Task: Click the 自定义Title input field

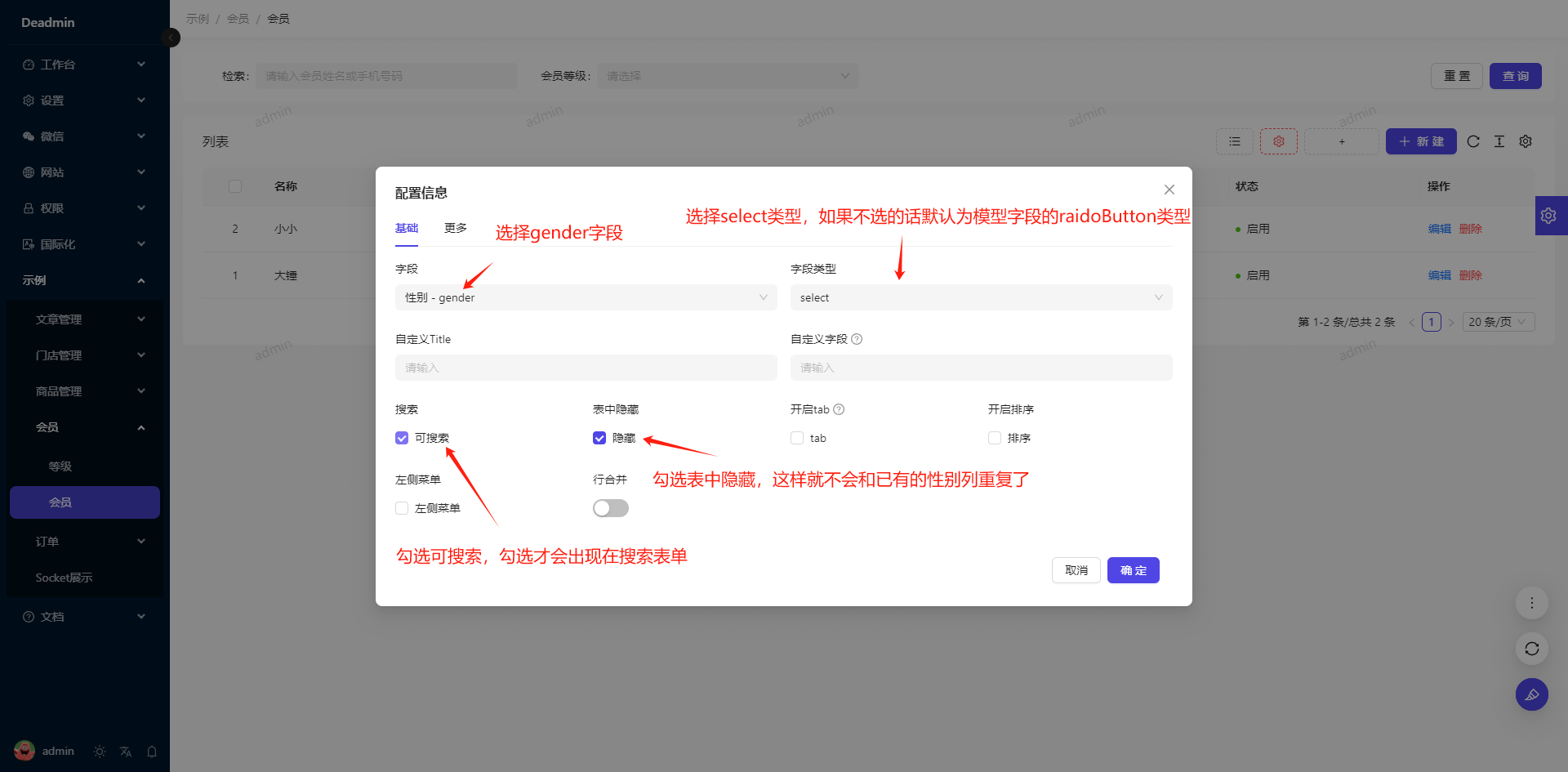Action: tap(586, 368)
